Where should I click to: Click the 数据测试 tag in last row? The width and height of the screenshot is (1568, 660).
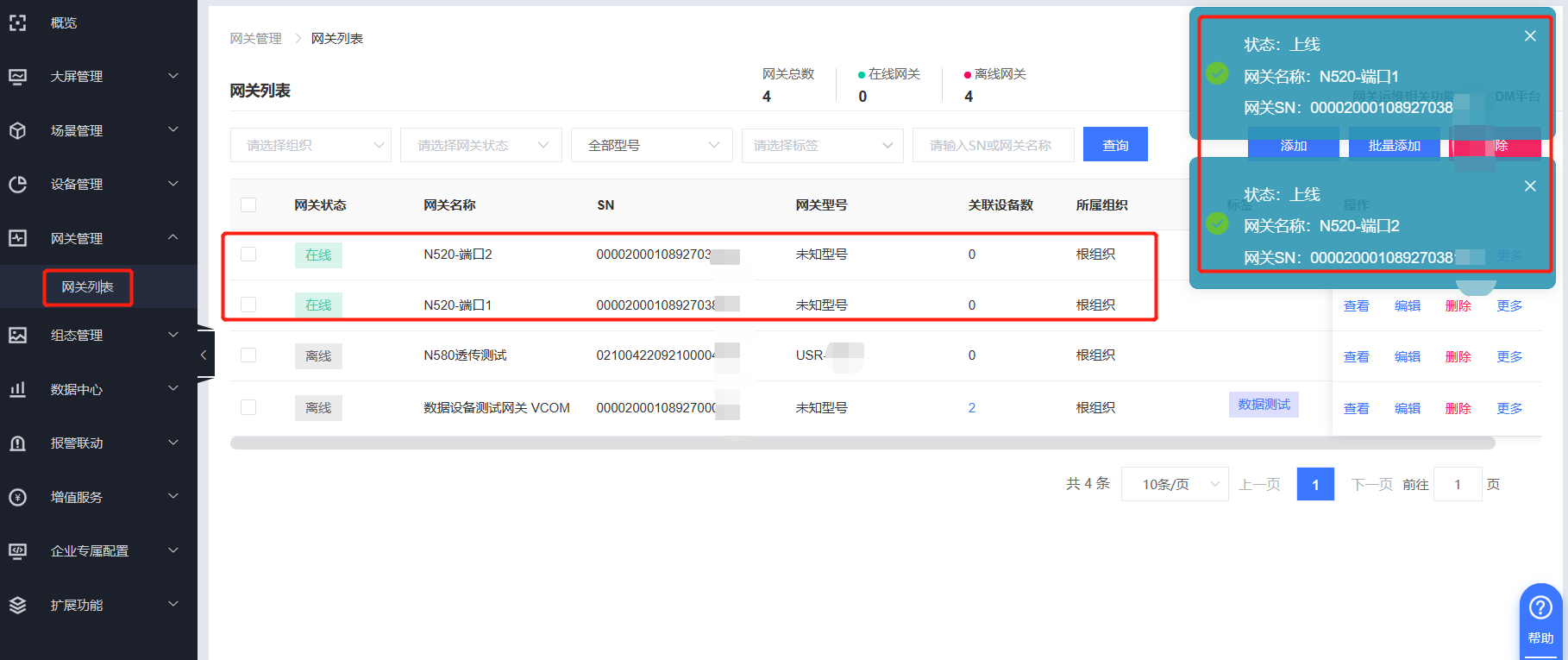(x=1264, y=405)
